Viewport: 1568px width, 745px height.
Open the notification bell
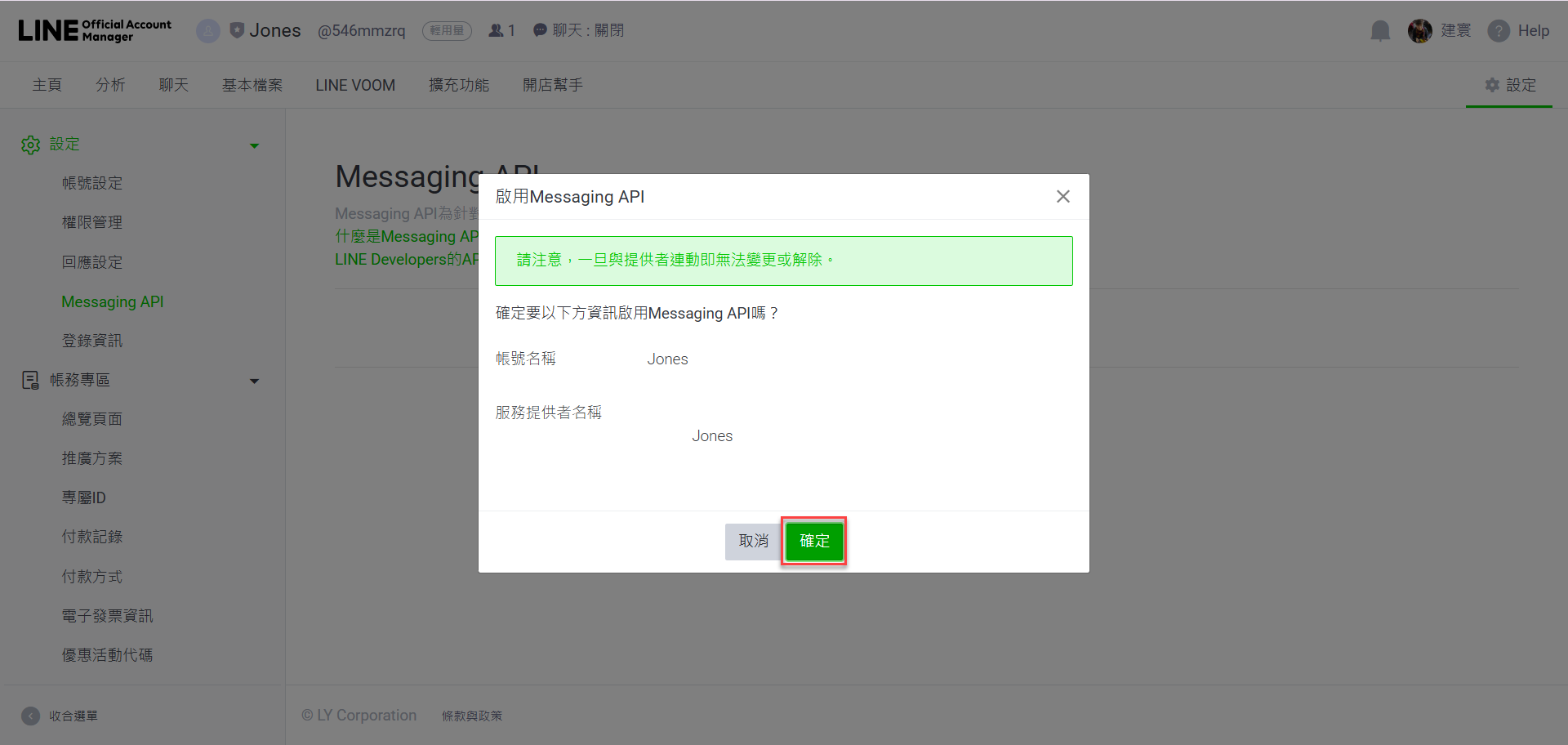[x=1380, y=31]
